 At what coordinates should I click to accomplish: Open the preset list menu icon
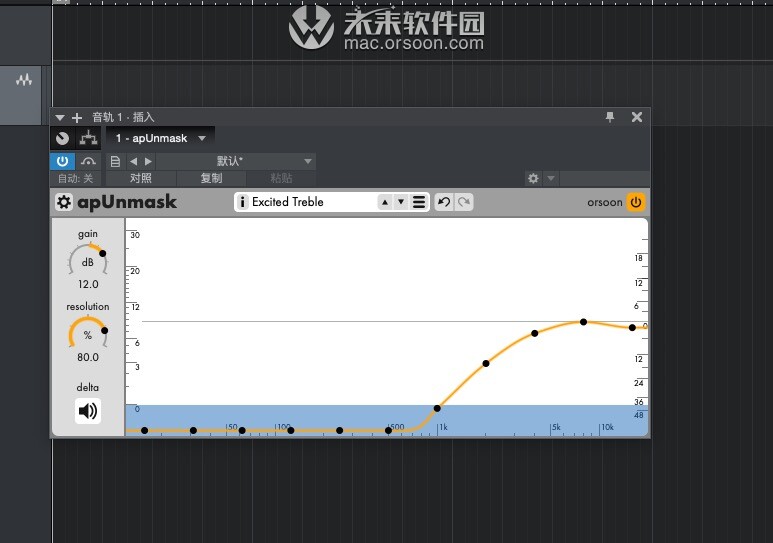click(x=419, y=202)
